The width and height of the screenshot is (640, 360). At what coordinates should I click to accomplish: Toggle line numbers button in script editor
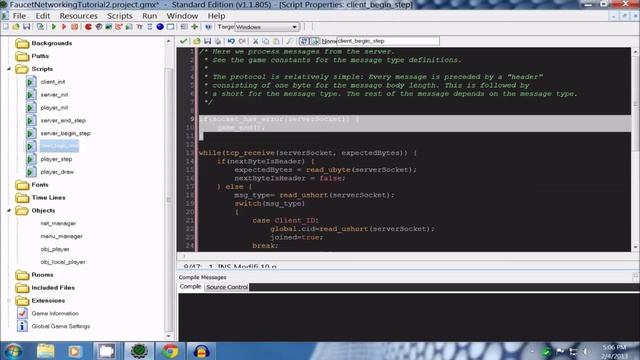click(304, 41)
